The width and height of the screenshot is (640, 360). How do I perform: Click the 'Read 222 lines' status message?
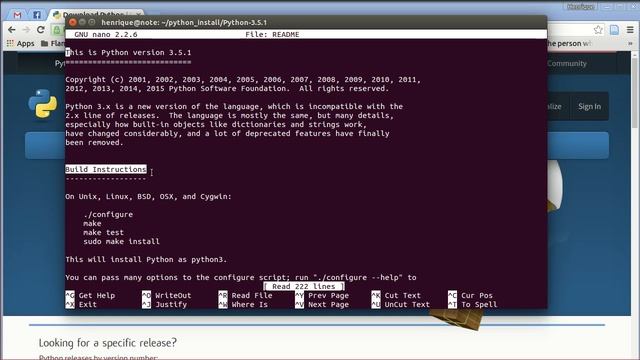click(x=304, y=287)
